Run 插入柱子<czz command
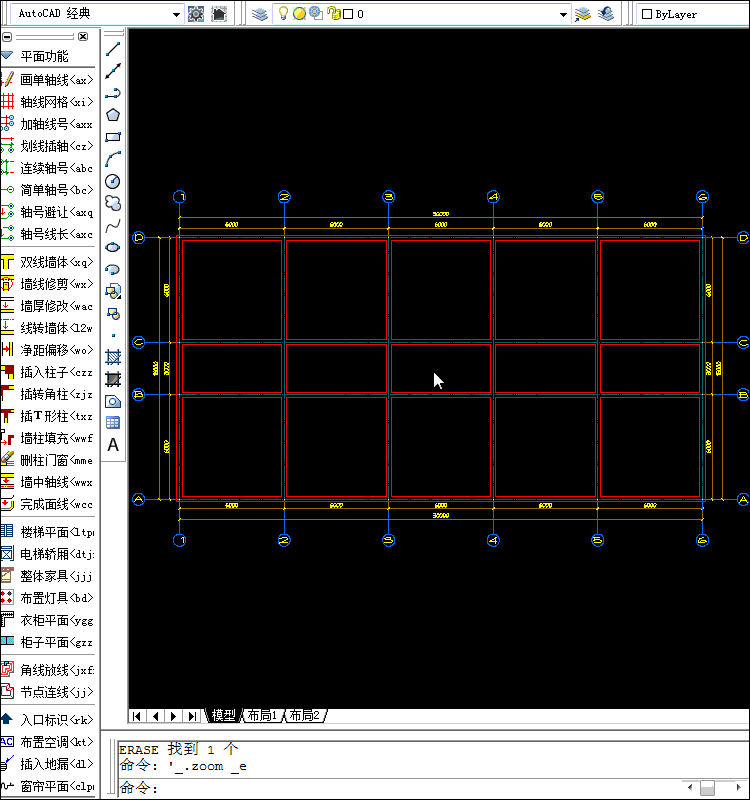 48,372
